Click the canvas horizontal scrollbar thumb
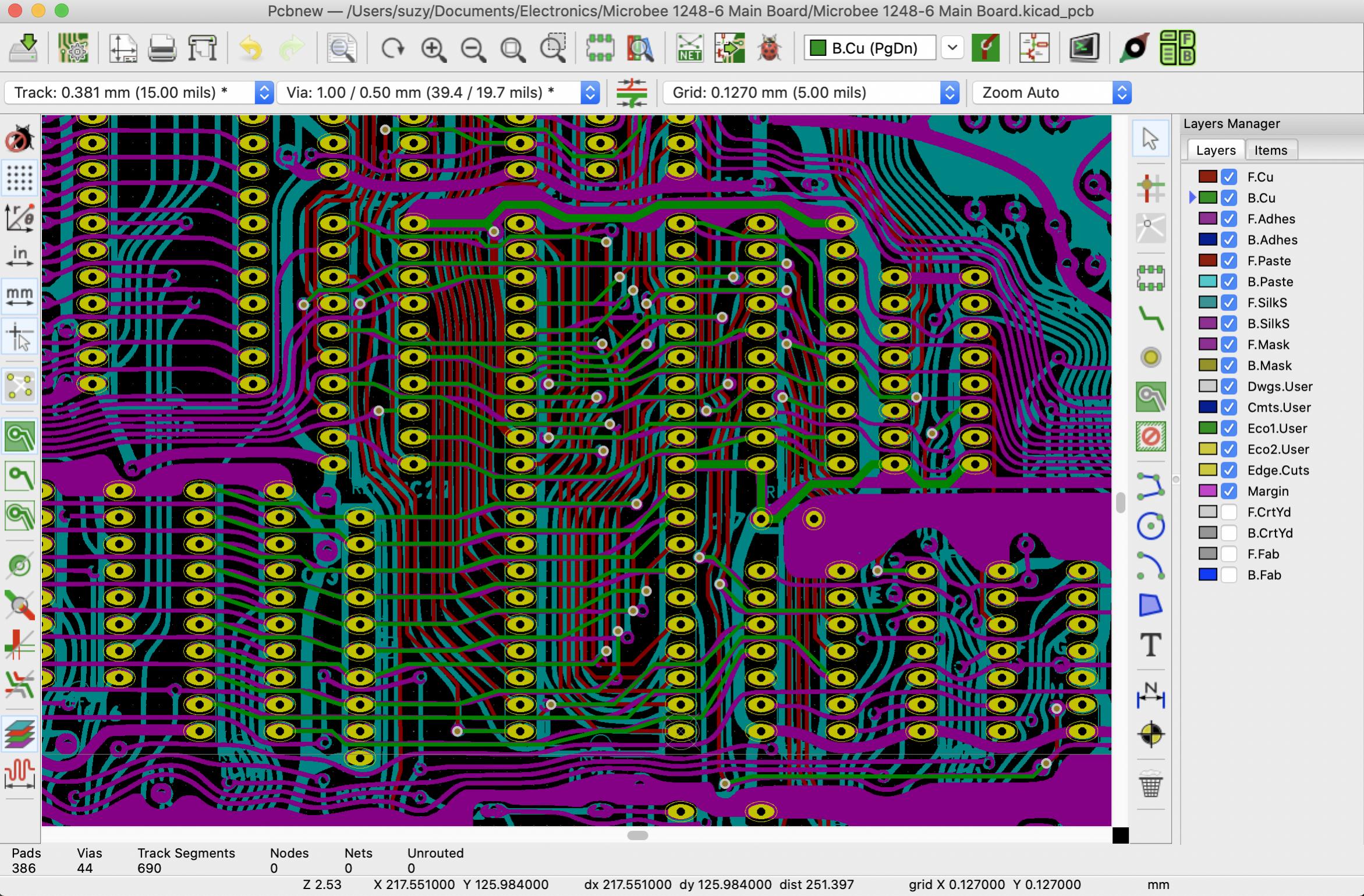The height and width of the screenshot is (896, 1364). tap(637, 835)
